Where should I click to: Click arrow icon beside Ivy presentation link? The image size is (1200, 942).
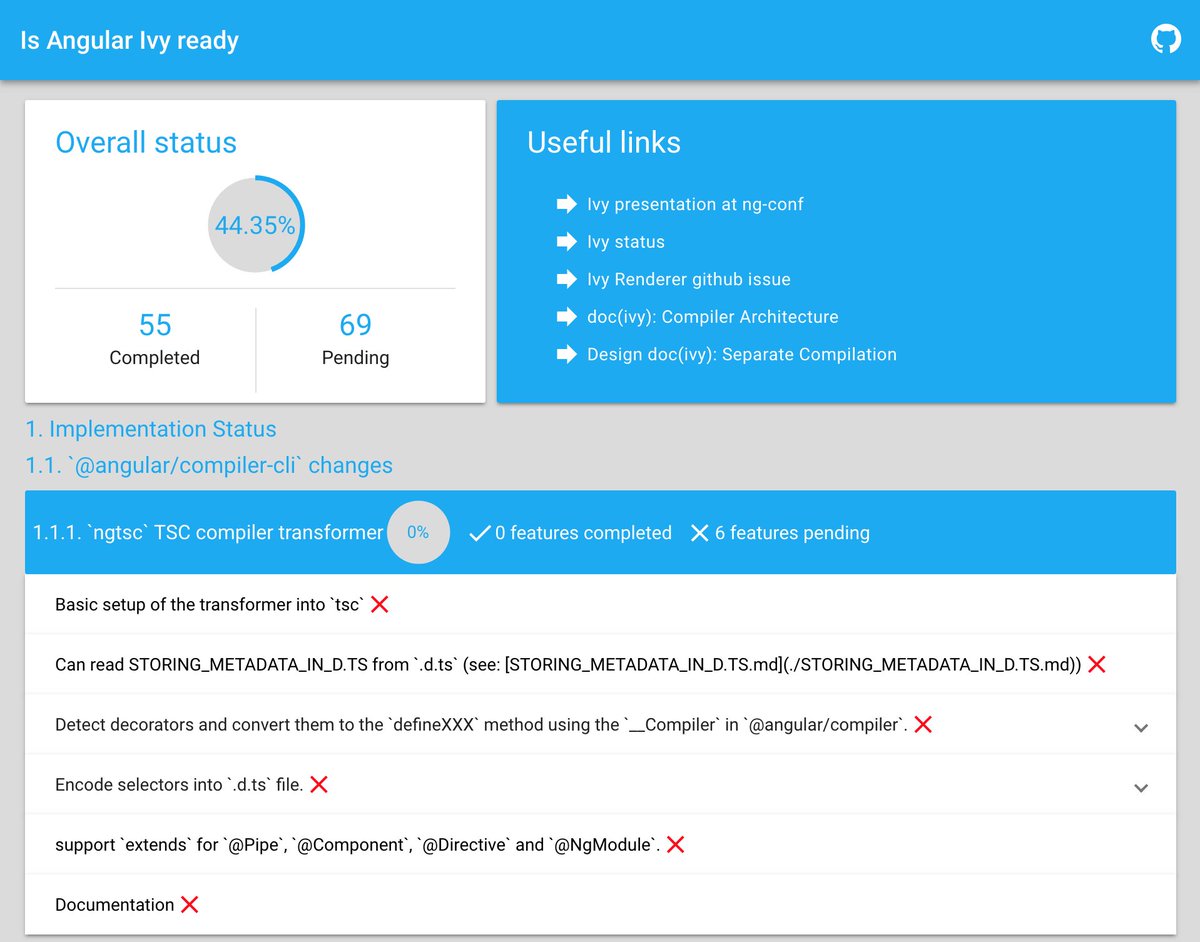click(567, 204)
